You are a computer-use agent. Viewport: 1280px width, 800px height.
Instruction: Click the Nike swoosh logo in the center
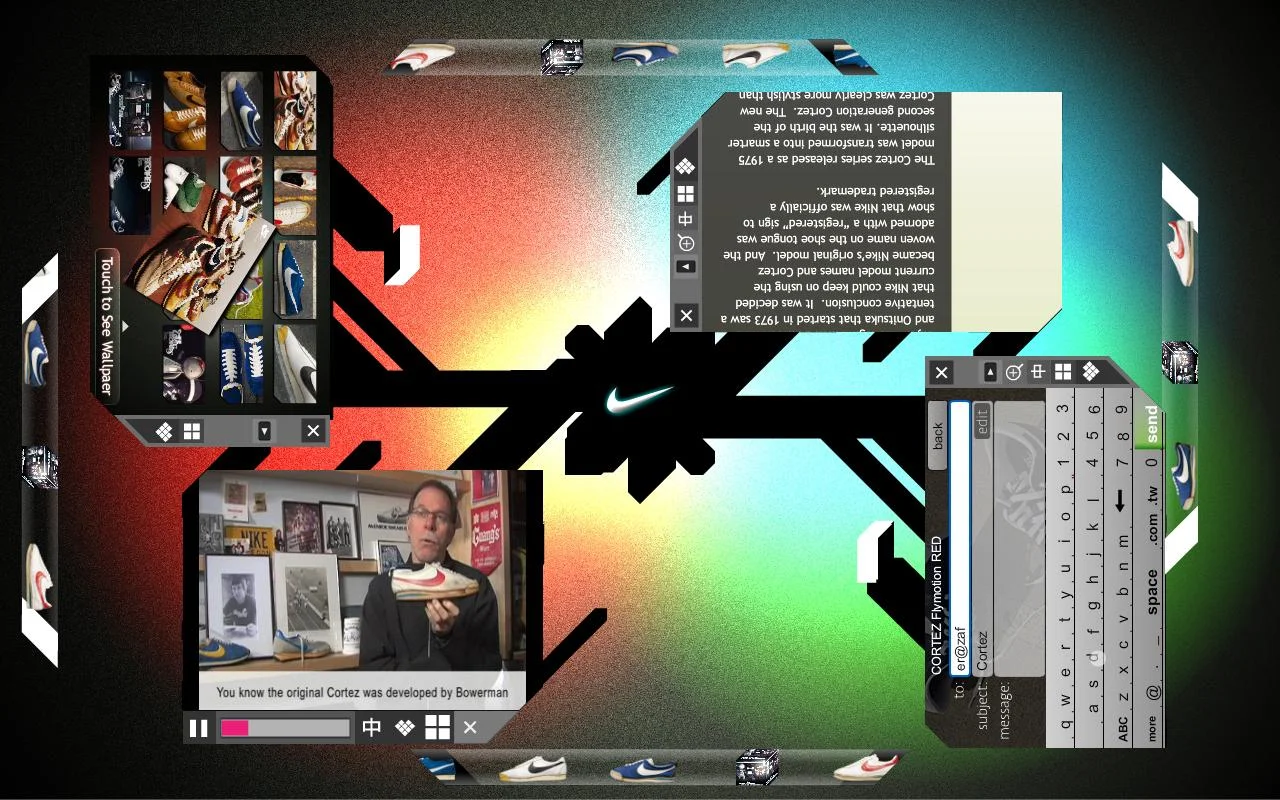pos(638,399)
